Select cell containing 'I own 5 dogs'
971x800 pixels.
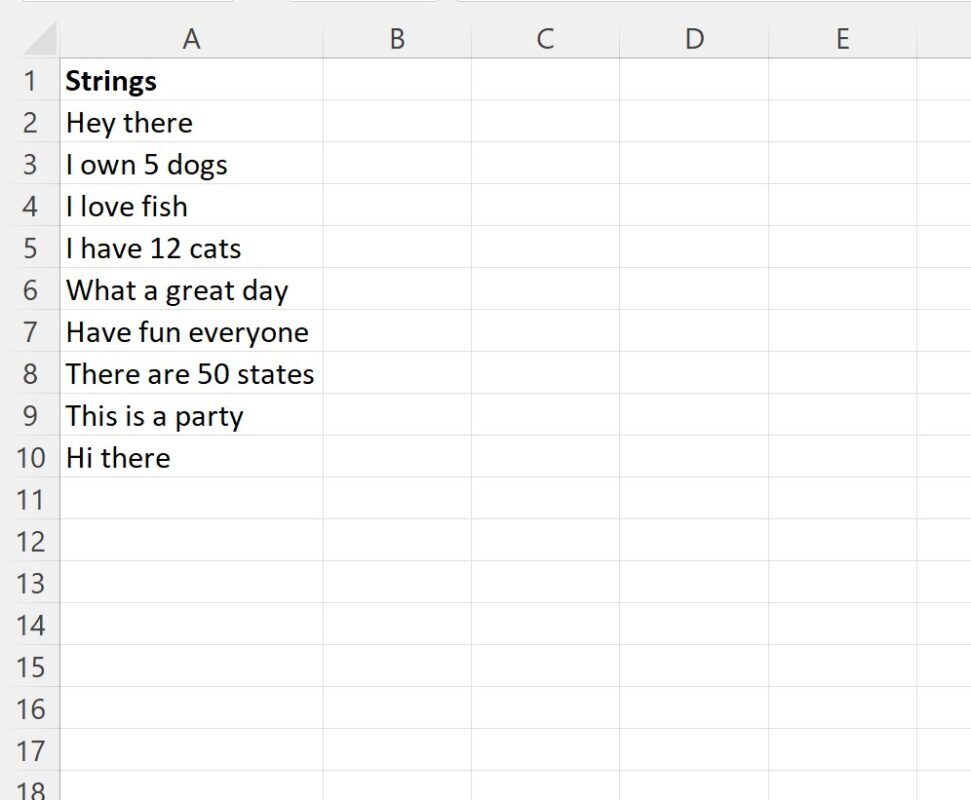coord(191,163)
